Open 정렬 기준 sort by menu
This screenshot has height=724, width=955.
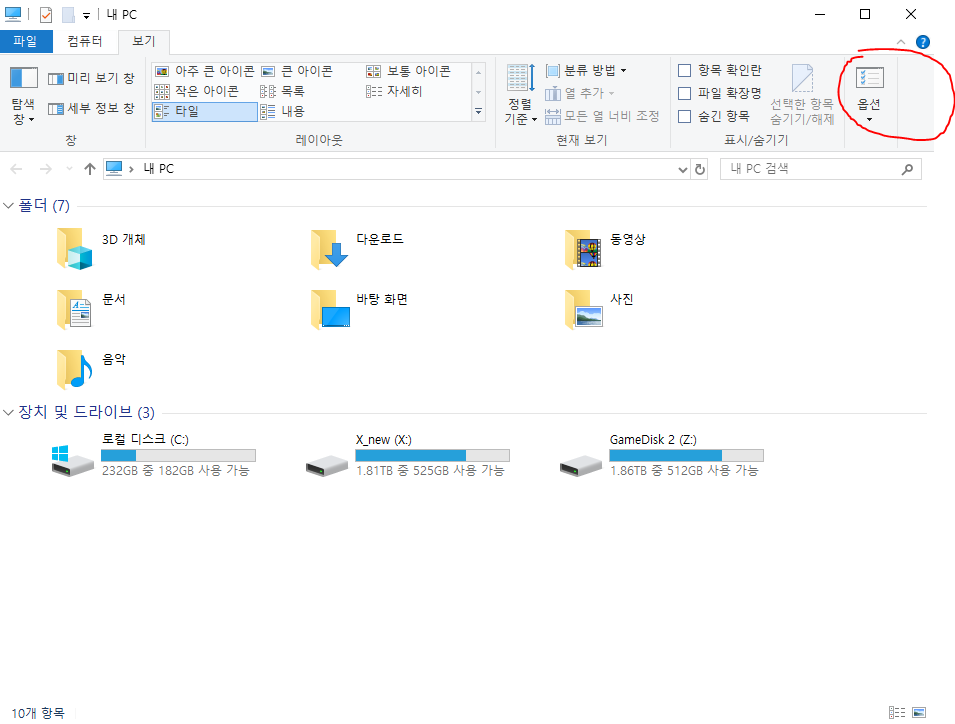coord(520,94)
